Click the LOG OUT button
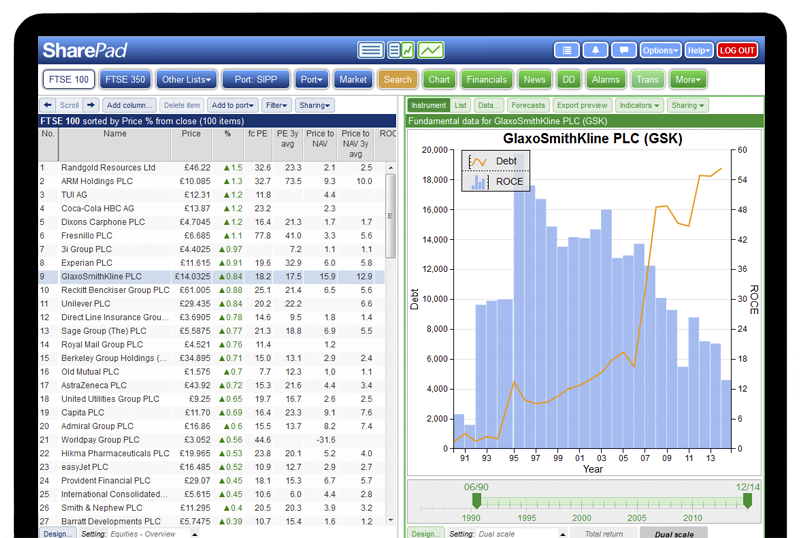The height and width of the screenshot is (538, 800). coord(738,50)
